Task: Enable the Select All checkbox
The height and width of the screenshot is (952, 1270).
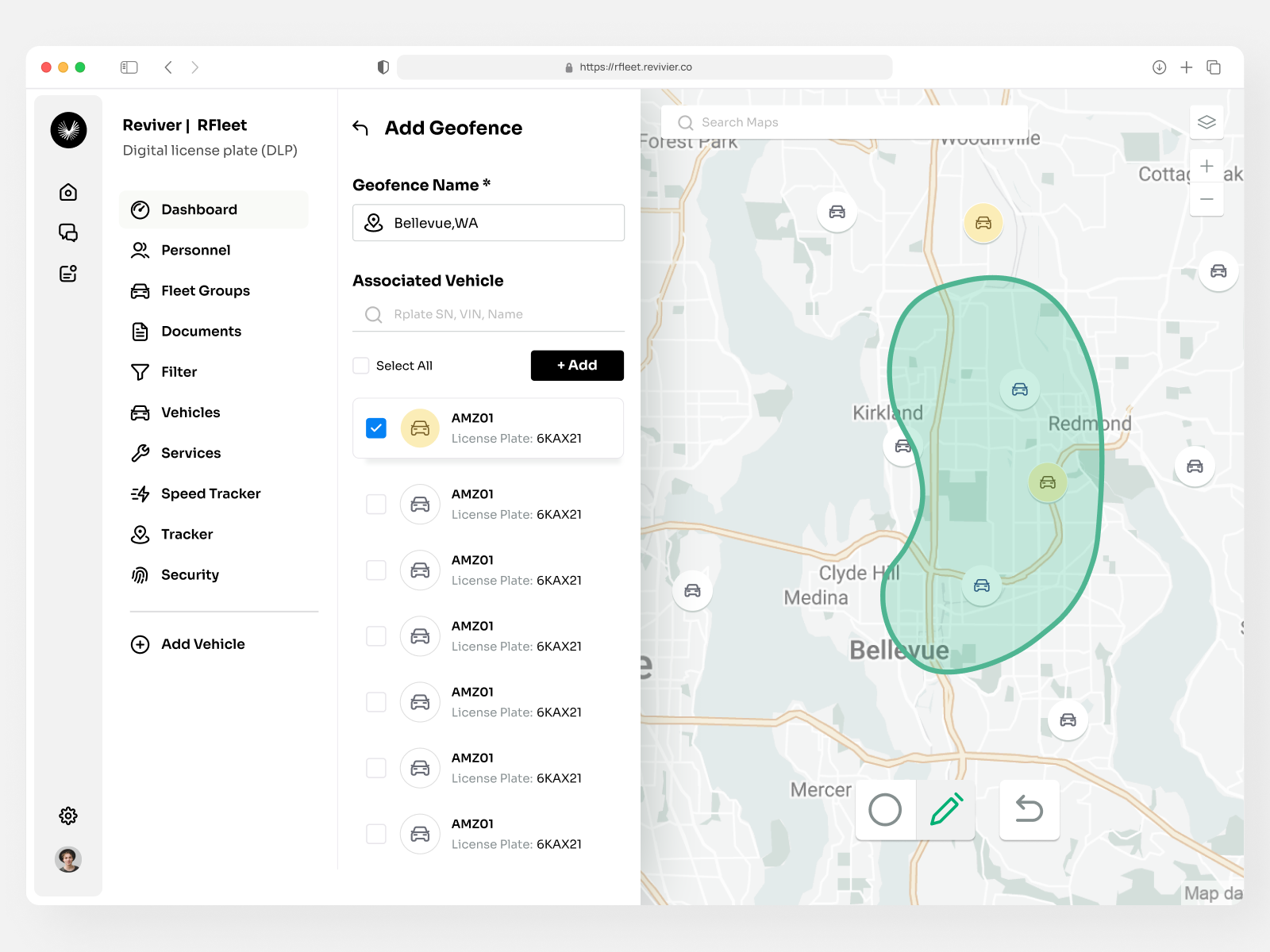Action: pyautogui.click(x=361, y=366)
